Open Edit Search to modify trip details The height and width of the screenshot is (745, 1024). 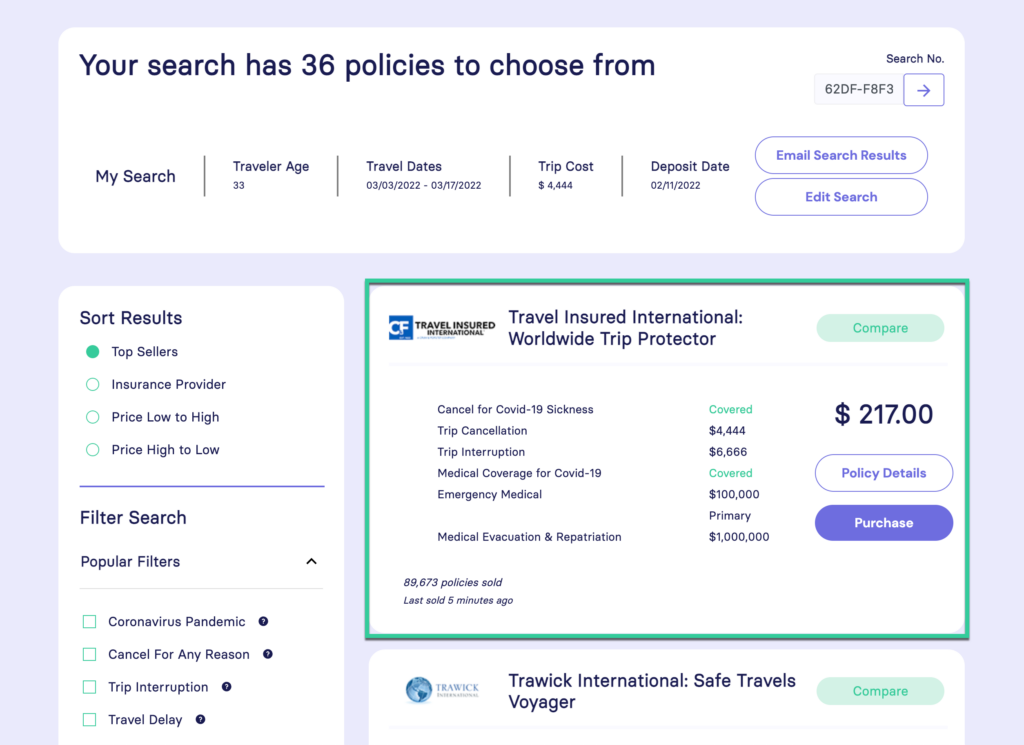coord(840,196)
